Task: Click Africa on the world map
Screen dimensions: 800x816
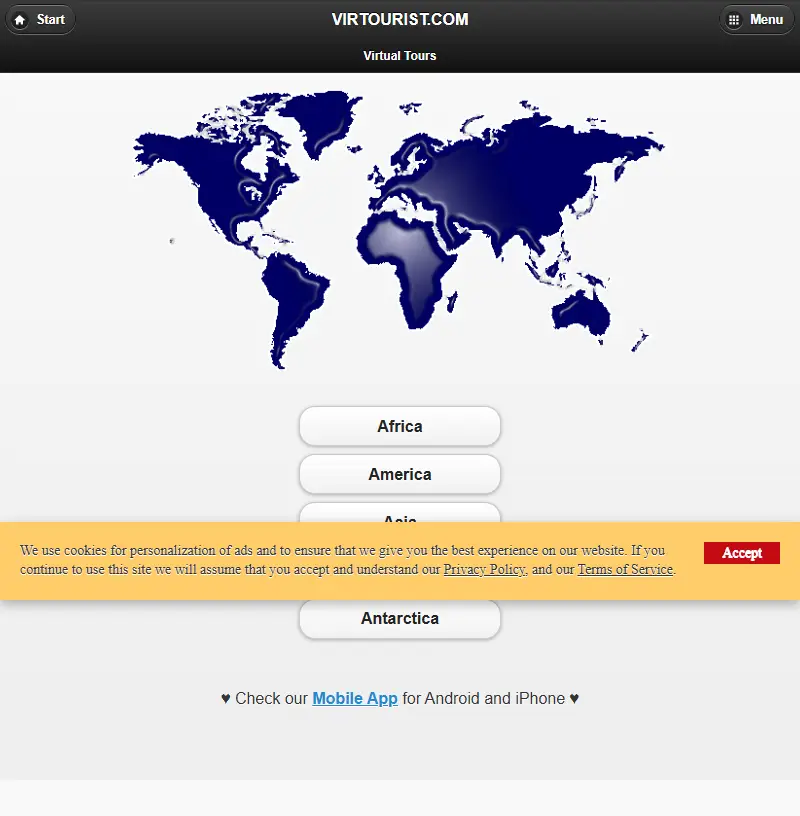Action: (409, 265)
